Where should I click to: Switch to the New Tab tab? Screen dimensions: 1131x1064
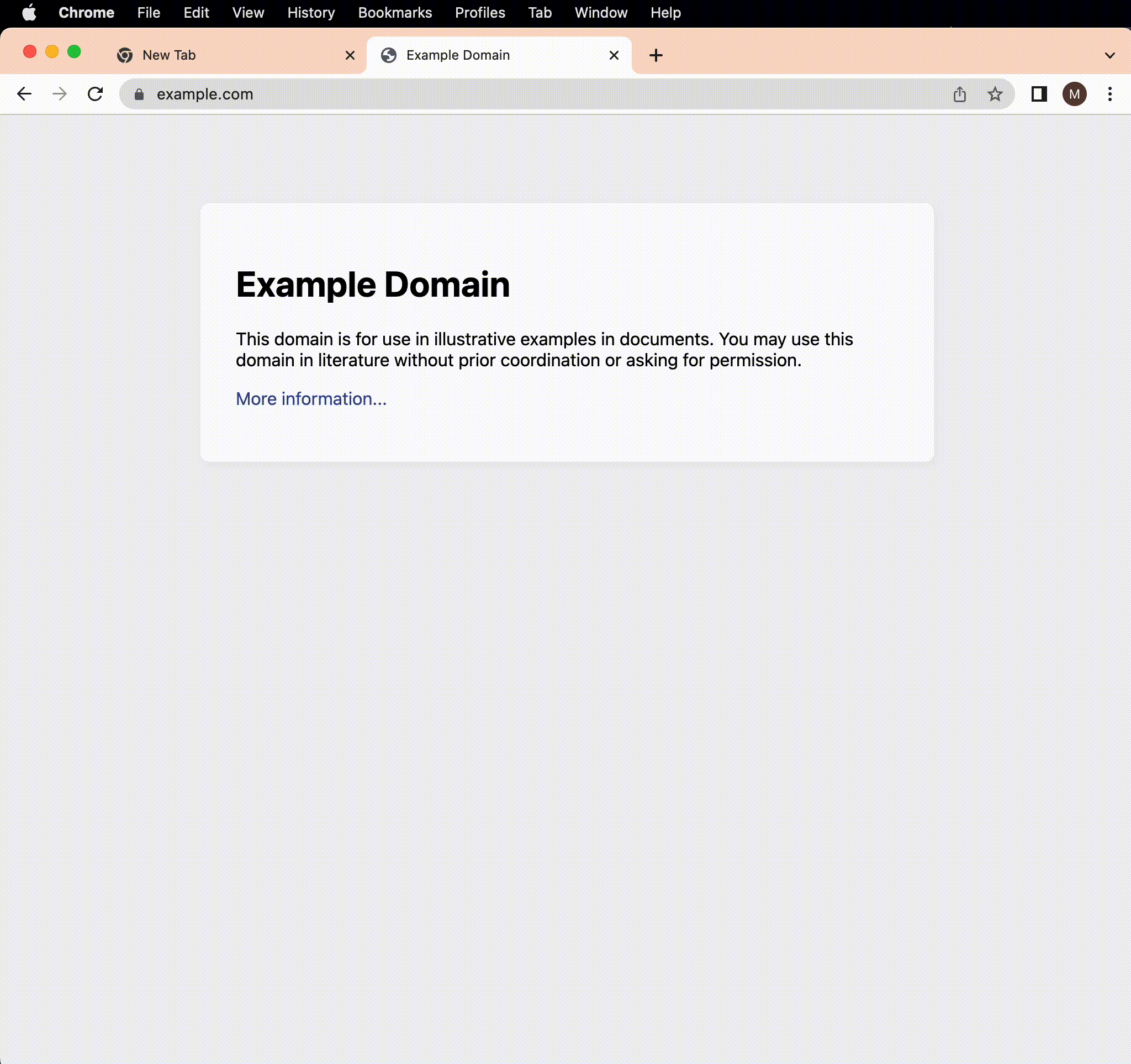[x=234, y=55]
